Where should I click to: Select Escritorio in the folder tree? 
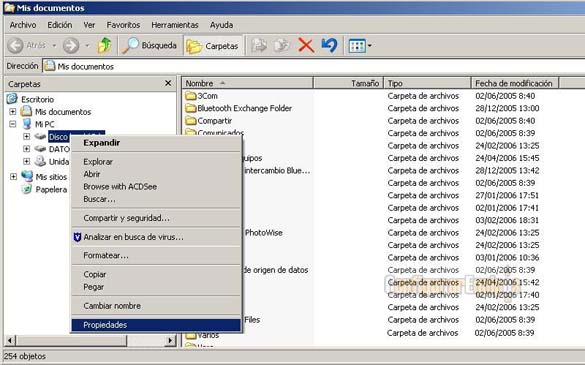tap(37, 99)
